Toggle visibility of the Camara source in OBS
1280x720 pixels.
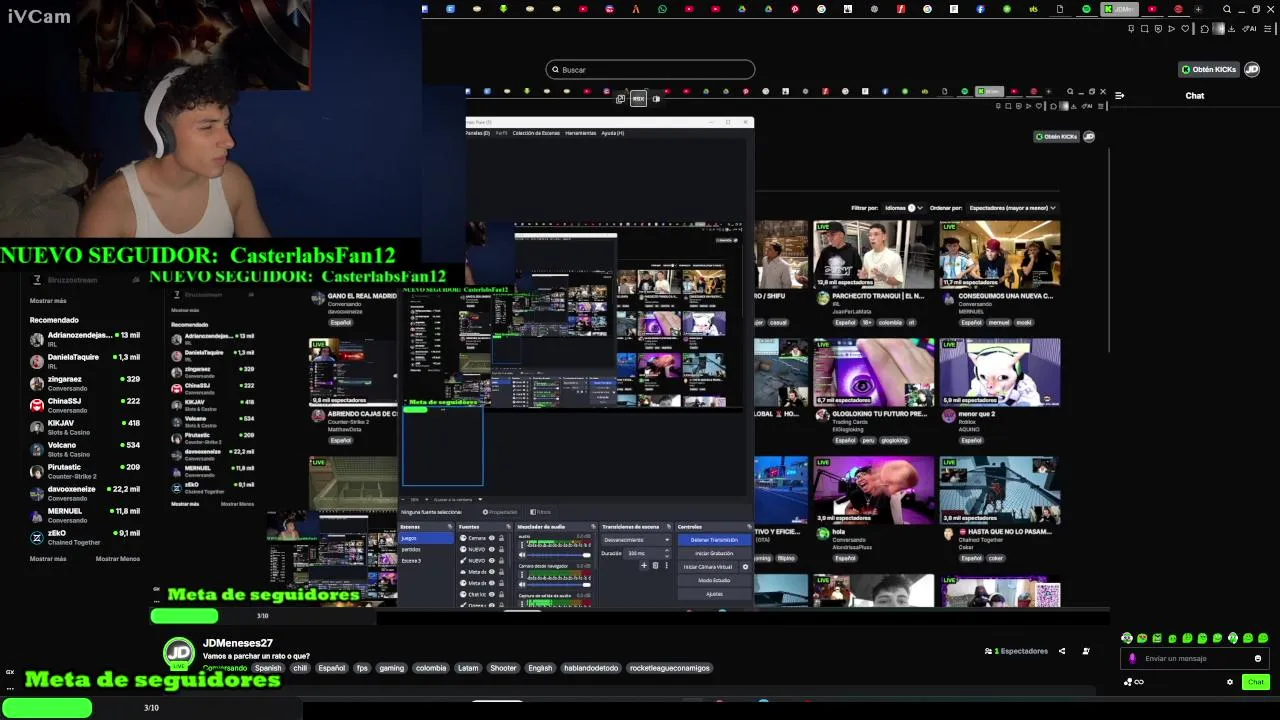click(x=492, y=538)
